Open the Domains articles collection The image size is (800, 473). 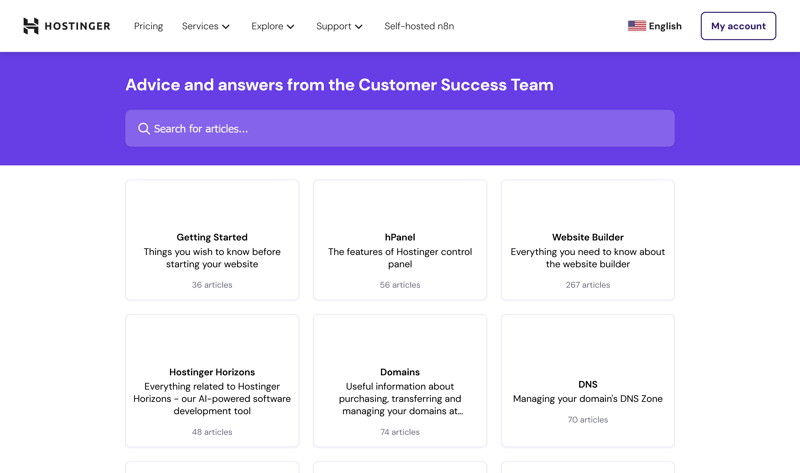tap(400, 381)
